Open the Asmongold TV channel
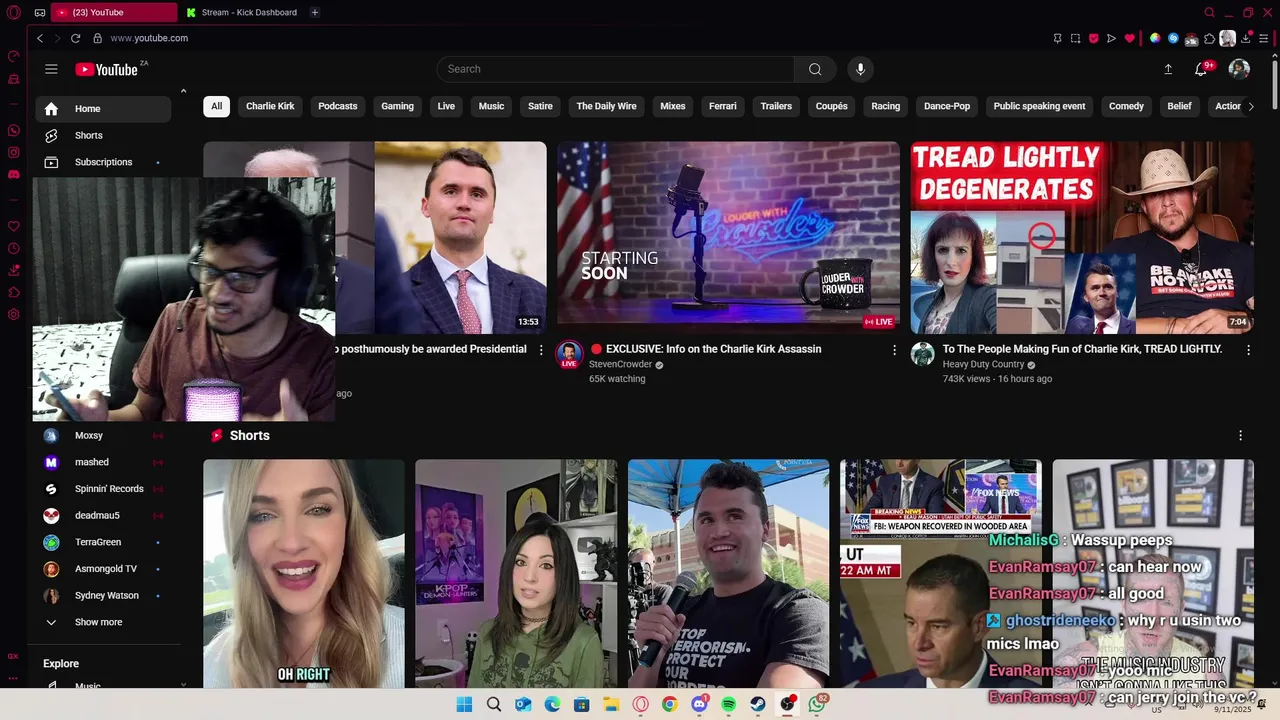Image resolution: width=1280 pixels, height=720 pixels. click(x=103, y=569)
